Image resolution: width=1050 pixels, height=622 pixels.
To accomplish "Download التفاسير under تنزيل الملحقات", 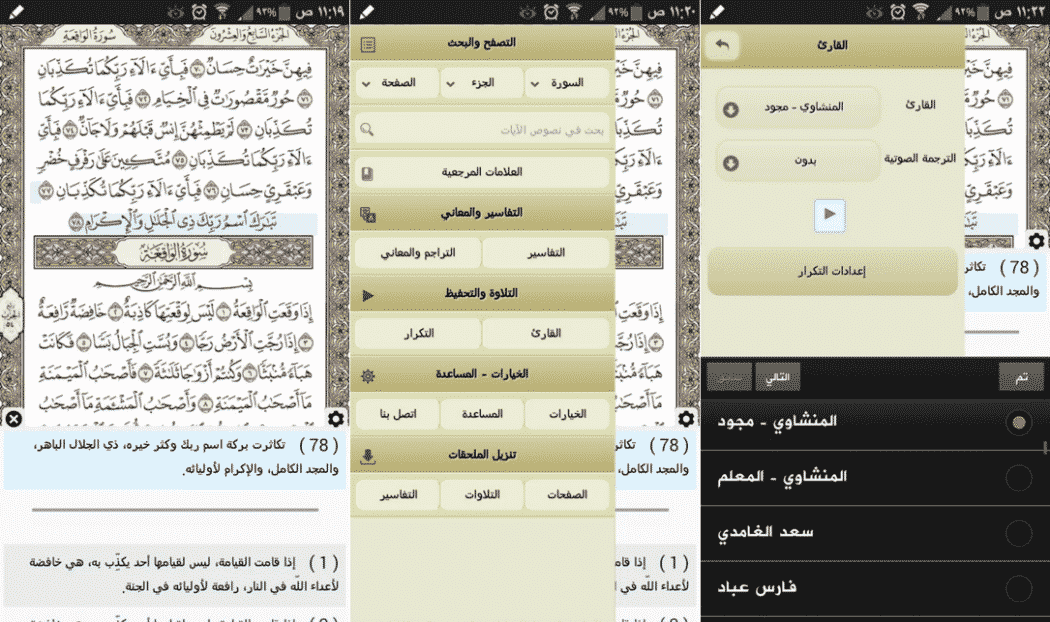I will click(x=397, y=495).
